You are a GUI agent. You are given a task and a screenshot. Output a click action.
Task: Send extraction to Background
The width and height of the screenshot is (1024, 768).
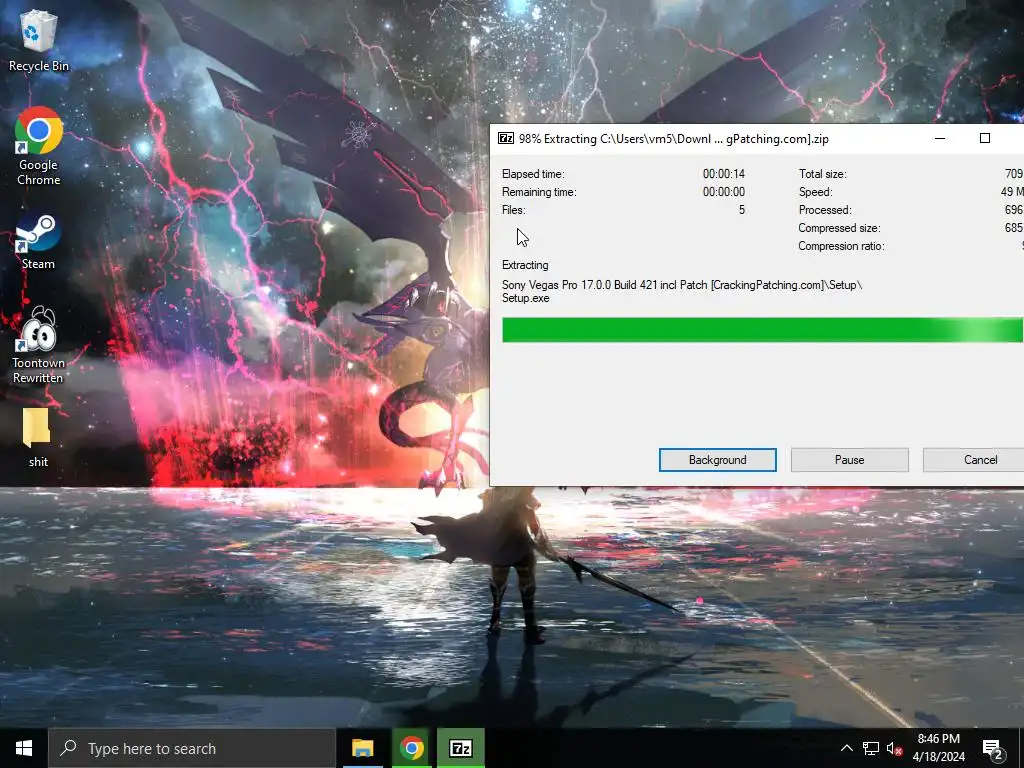[717, 460]
